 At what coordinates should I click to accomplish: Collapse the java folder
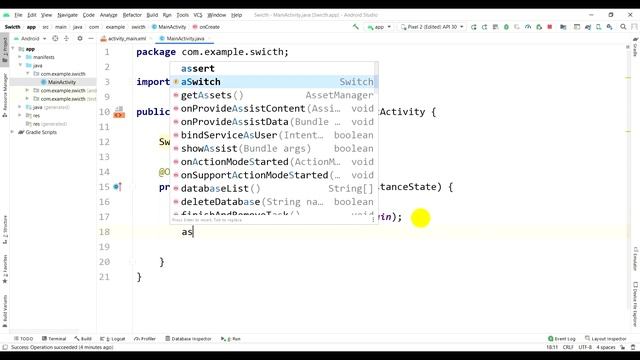pos(20,65)
